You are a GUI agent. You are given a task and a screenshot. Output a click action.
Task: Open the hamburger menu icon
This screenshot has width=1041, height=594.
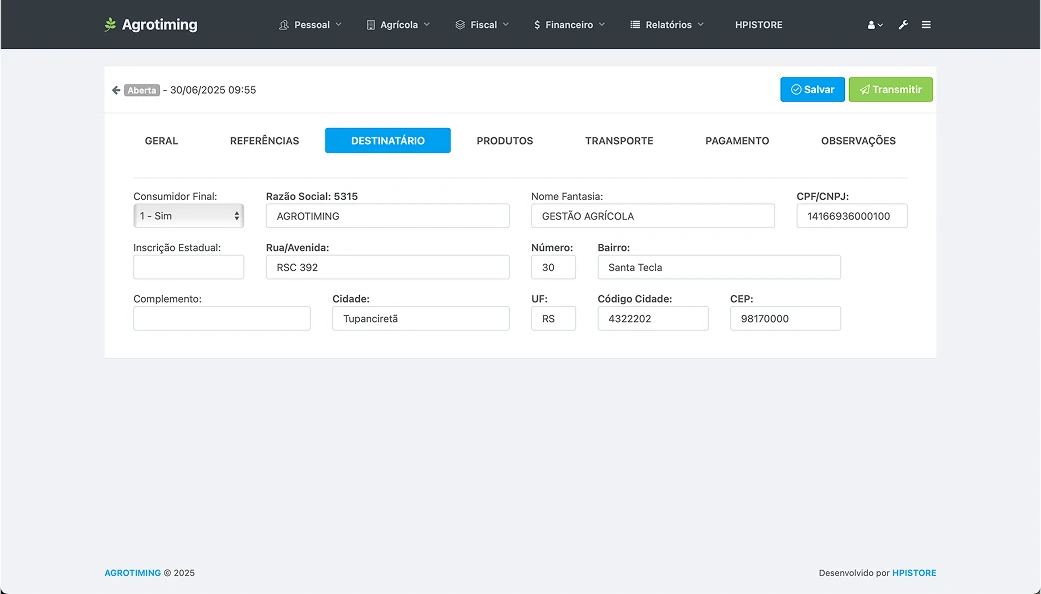tap(926, 25)
